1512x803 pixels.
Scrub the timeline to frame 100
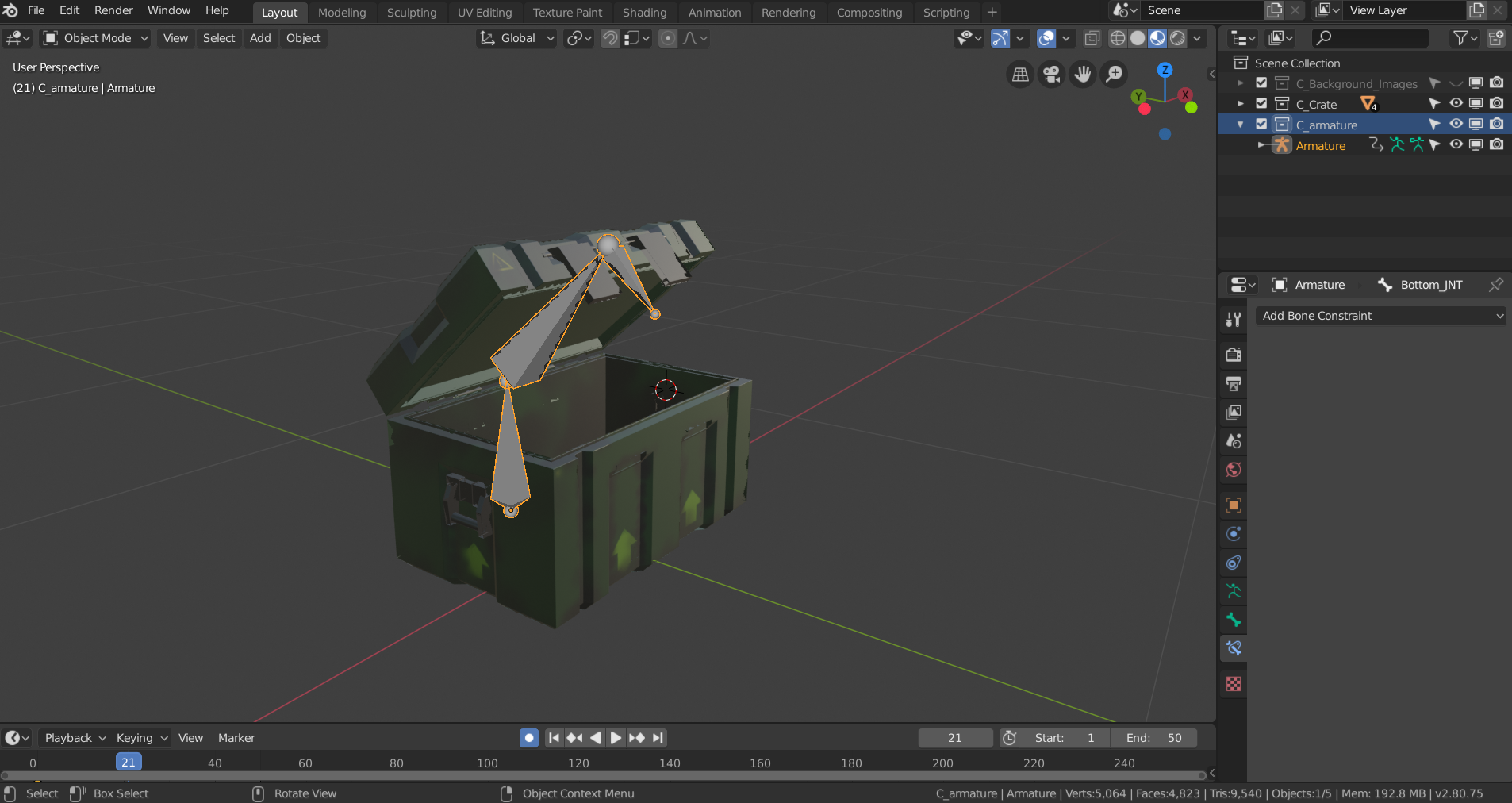[x=486, y=763]
